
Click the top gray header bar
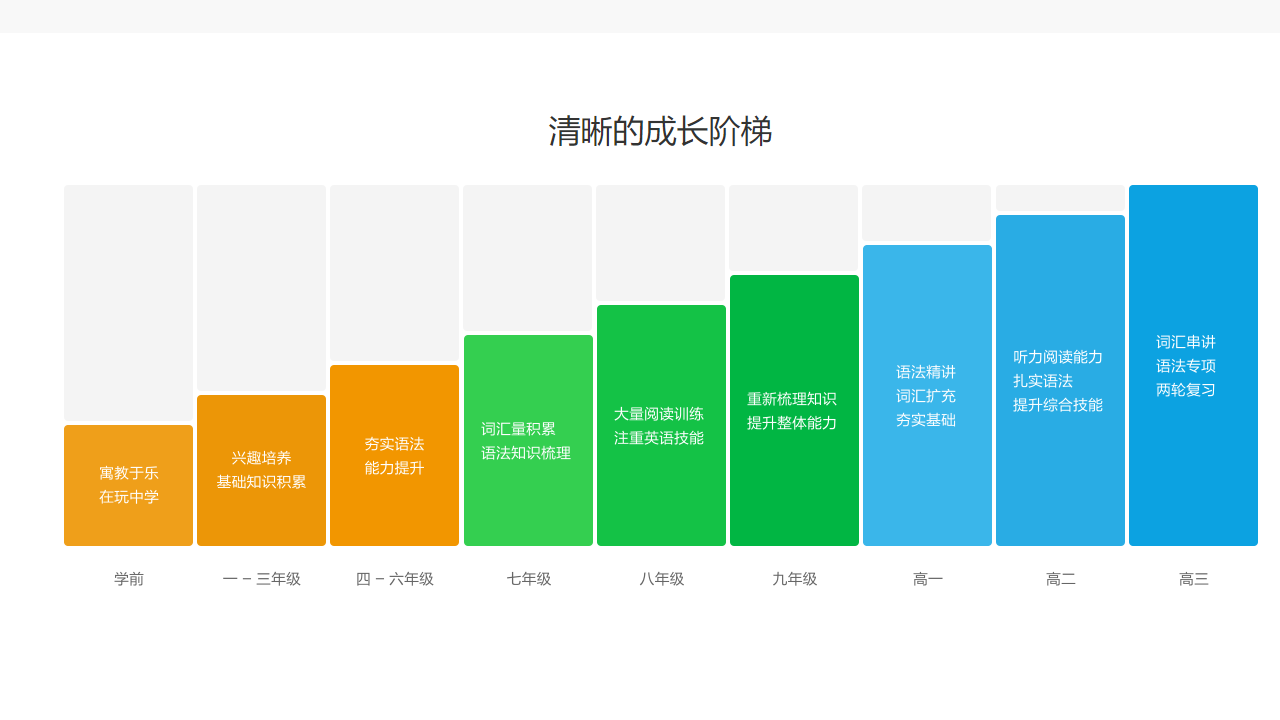pyautogui.click(x=640, y=17)
